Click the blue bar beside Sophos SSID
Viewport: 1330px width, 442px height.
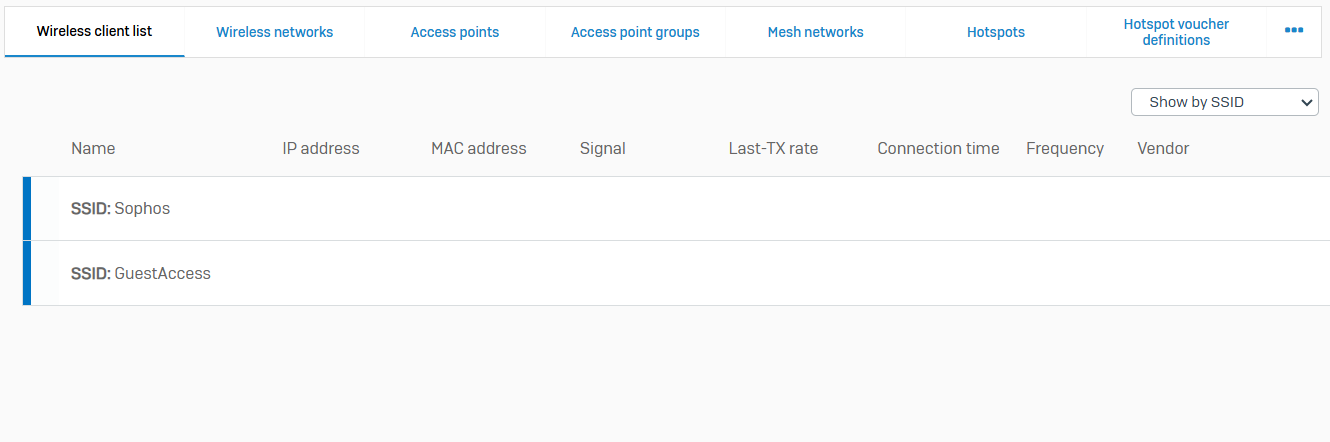tap(27, 209)
